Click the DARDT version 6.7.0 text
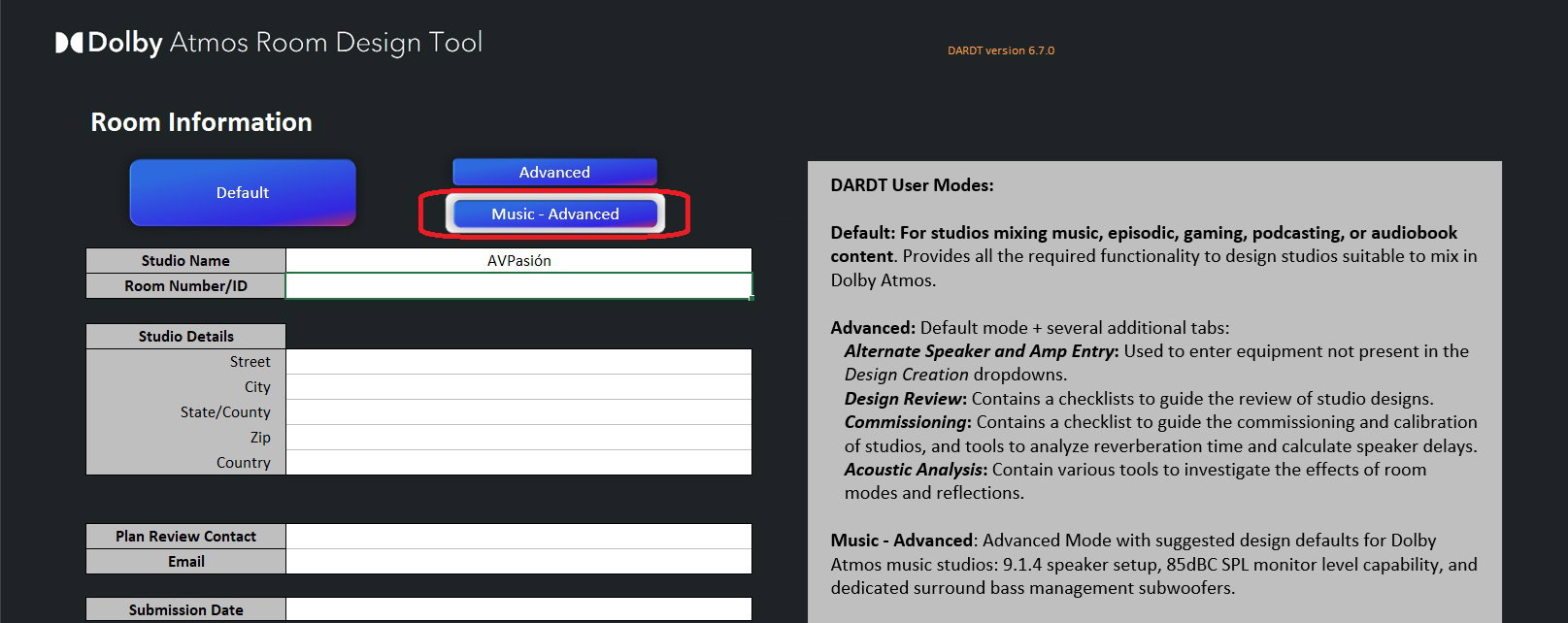This screenshot has width=1568, height=623. (1001, 50)
